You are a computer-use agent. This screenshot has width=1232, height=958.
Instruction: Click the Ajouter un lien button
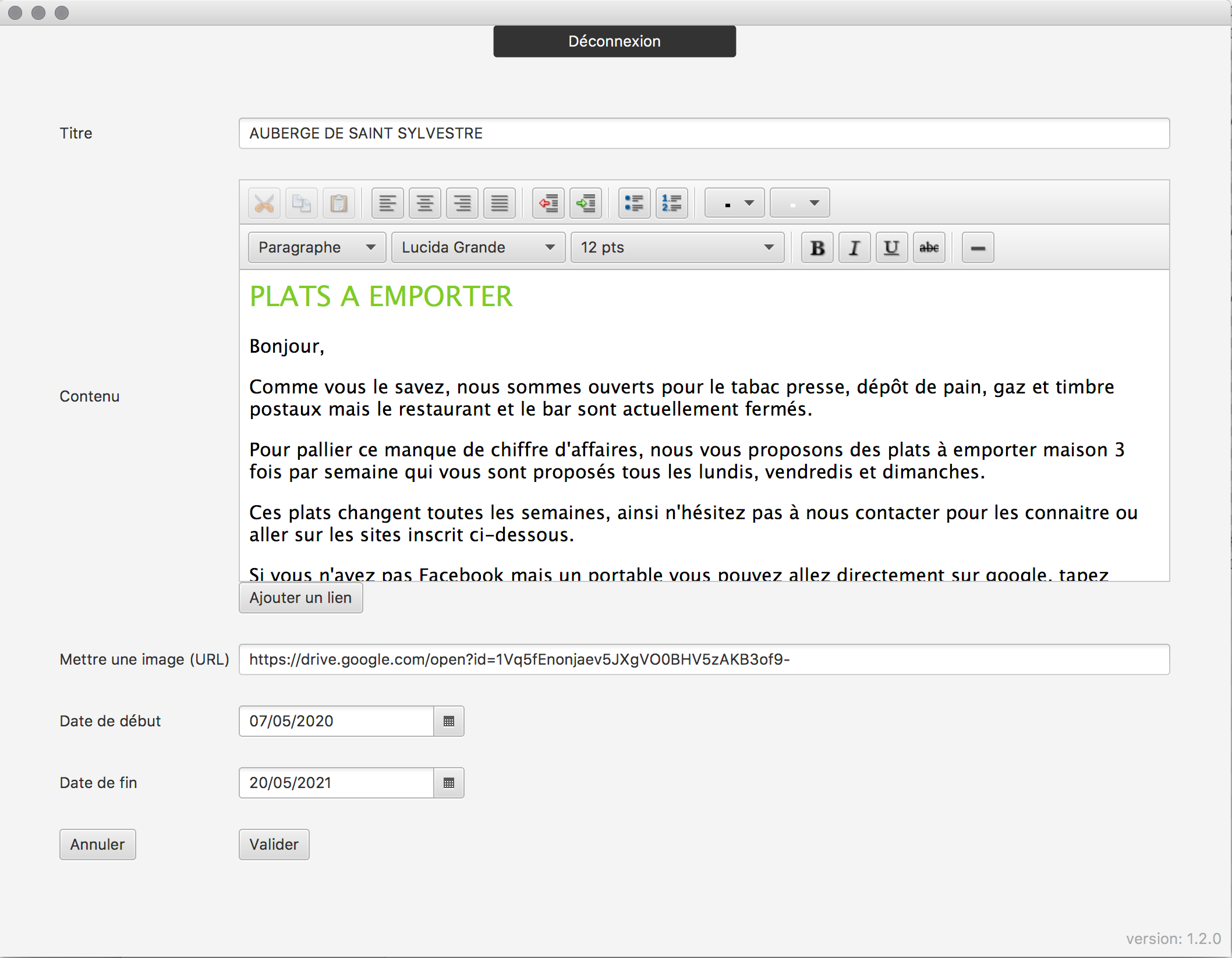[x=300, y=598]
